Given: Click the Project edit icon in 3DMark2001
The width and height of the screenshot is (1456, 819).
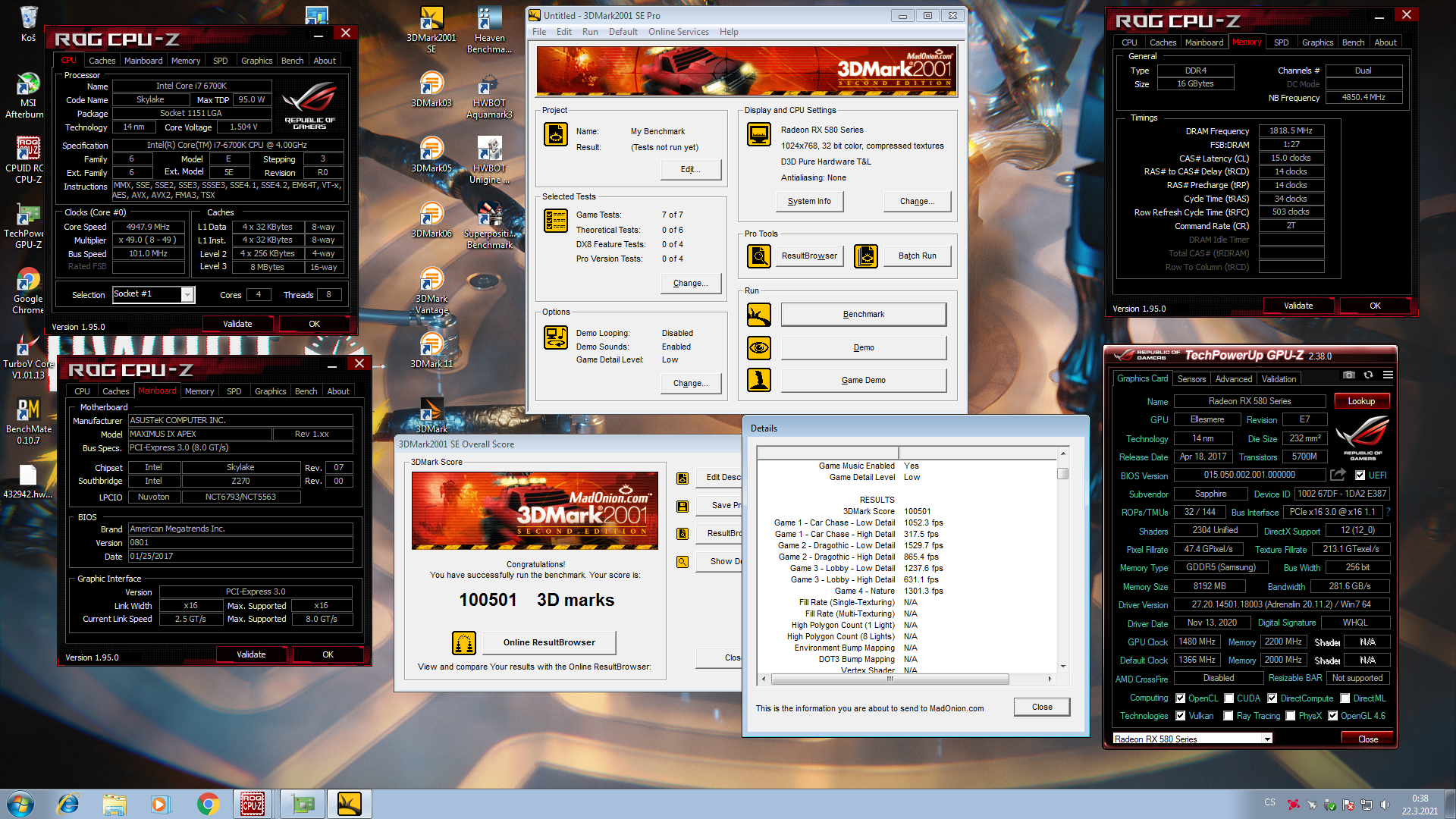Looking at the screenshot, I should coord(556,134).
